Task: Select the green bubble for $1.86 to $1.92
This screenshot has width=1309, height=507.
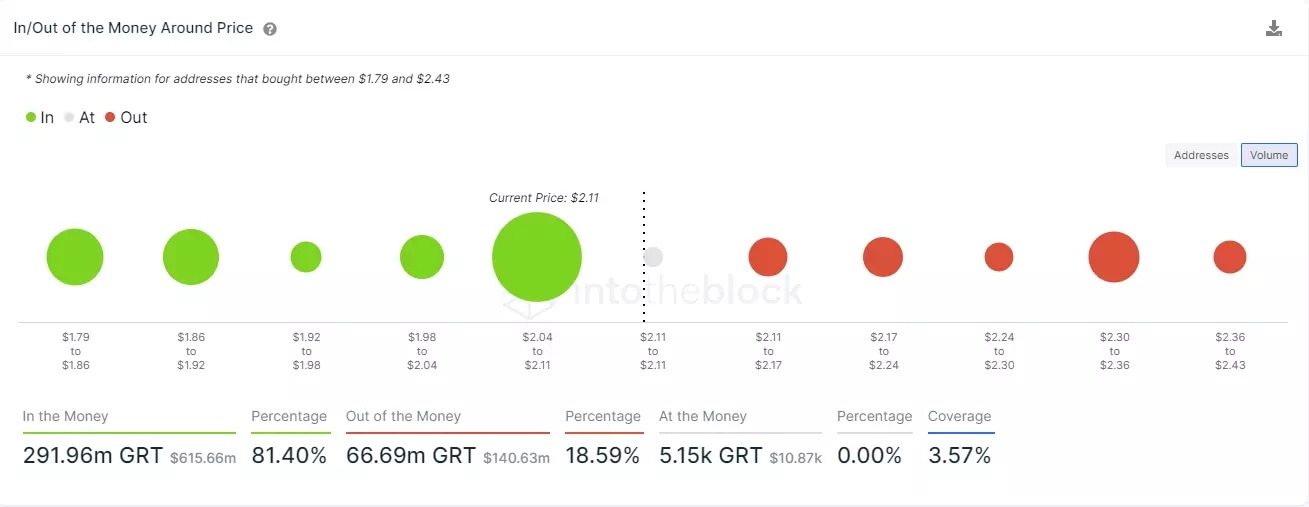Action: (x=191, y=257)
